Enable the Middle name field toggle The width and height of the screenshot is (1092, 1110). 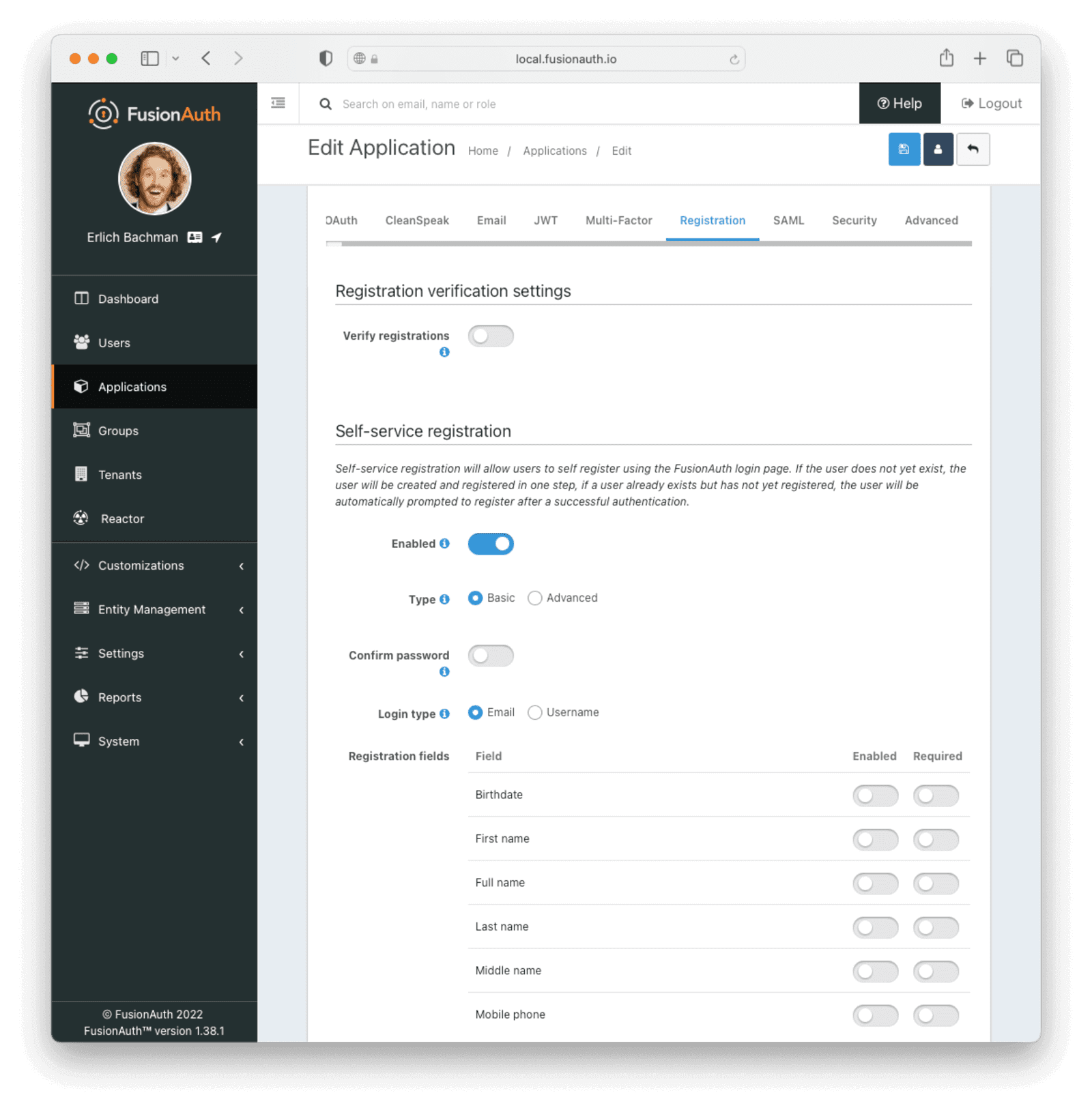(x=875, y=972)
